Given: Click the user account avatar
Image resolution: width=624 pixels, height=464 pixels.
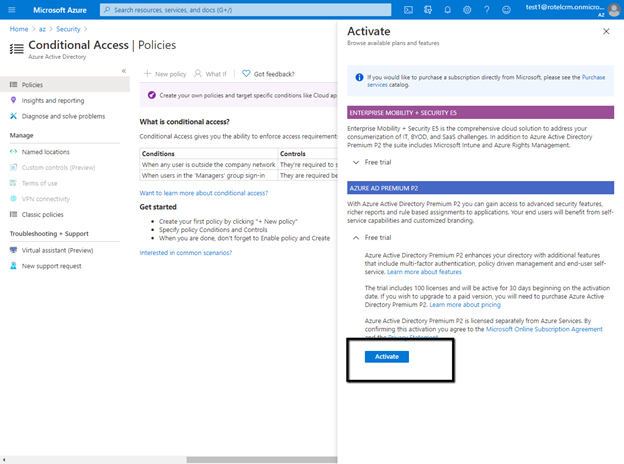Looking at the screenshot, I should tap(614, 10).
